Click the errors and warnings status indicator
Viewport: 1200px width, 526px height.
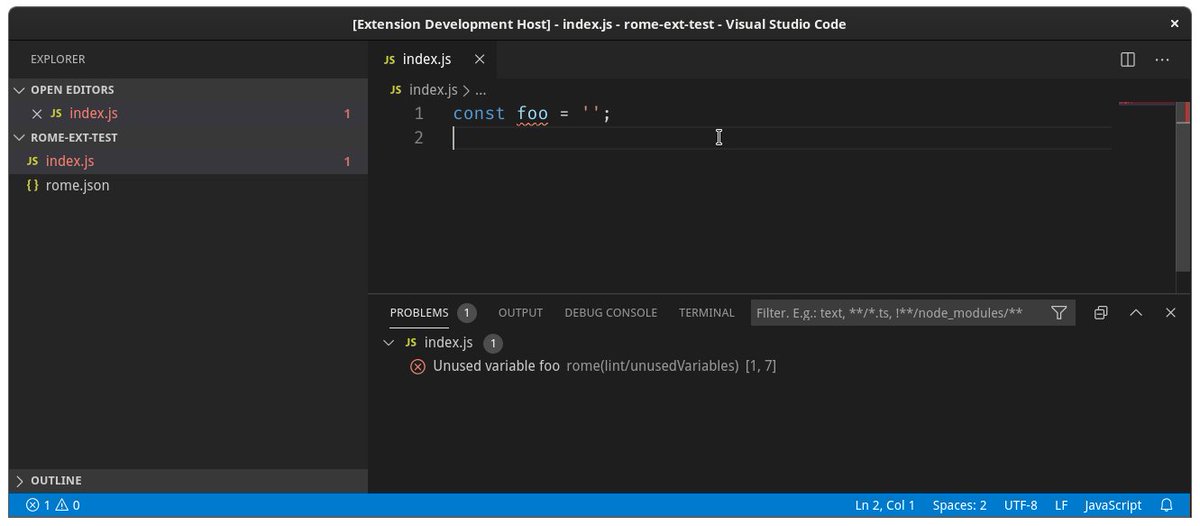coord(53,505)
